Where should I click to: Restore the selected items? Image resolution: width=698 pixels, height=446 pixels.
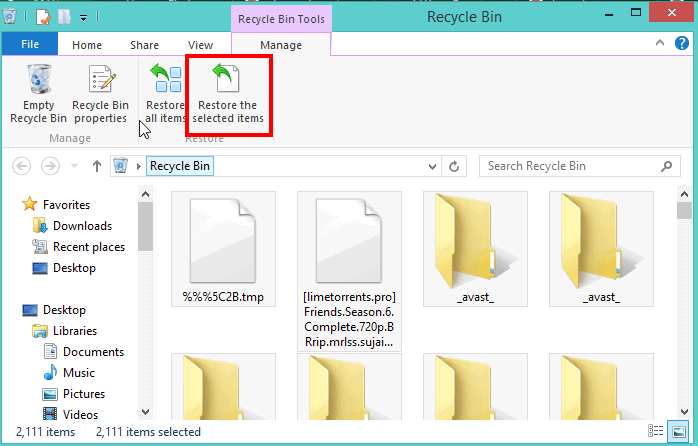tap(227, 94)
